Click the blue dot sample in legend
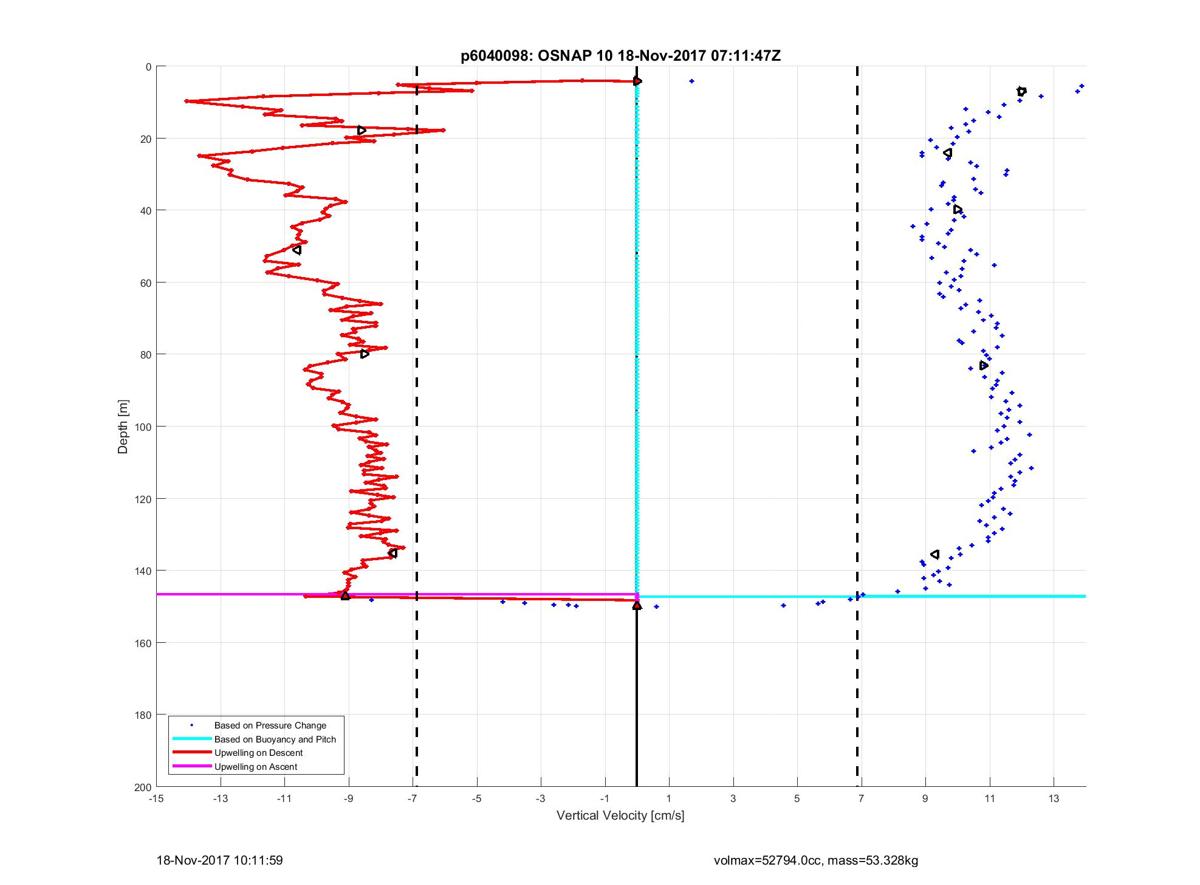1200x885 pixels. coord(191,725)
